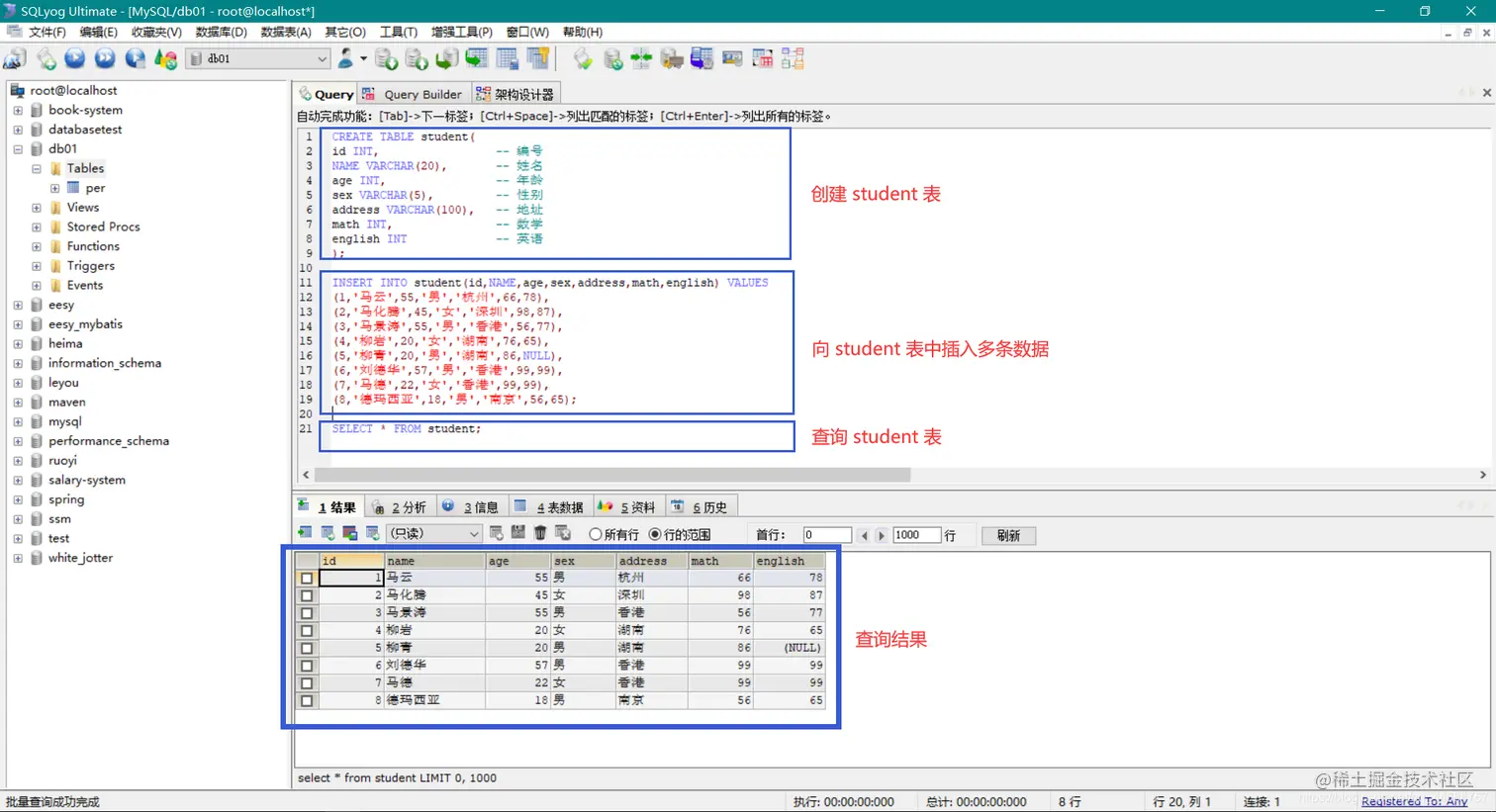This screenshot has width=1496, height=812.
Task: Click the copy database green arrow icon
Action: click(x=447, y=59)
